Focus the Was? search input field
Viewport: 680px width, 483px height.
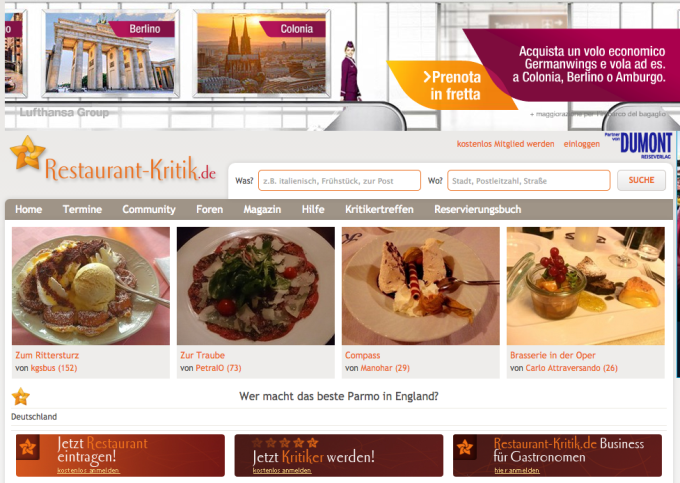pos(339,181)
